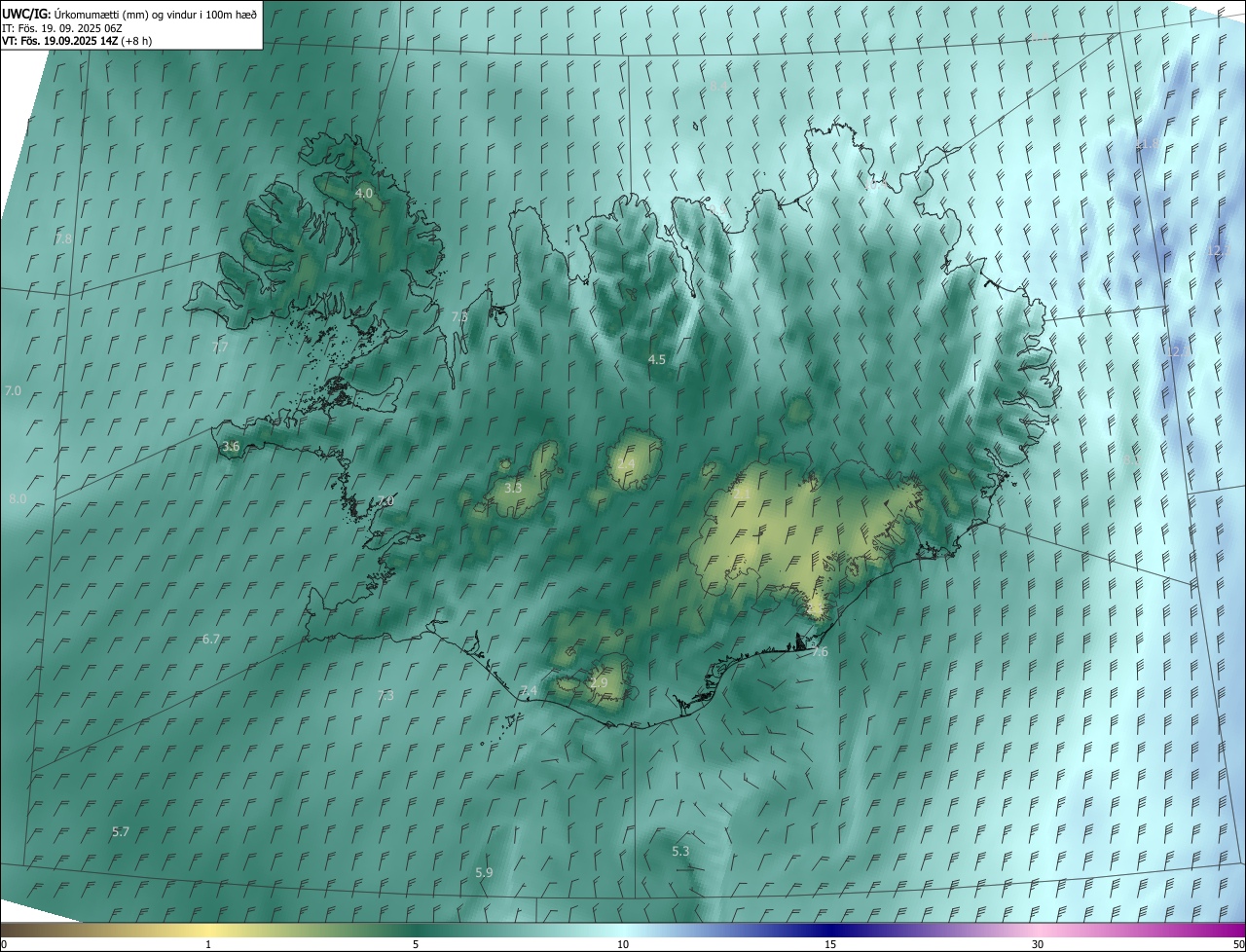Click the 7.7 value on the map
The height and width of the screenshot is (952, 1246).
click(220, 348)
